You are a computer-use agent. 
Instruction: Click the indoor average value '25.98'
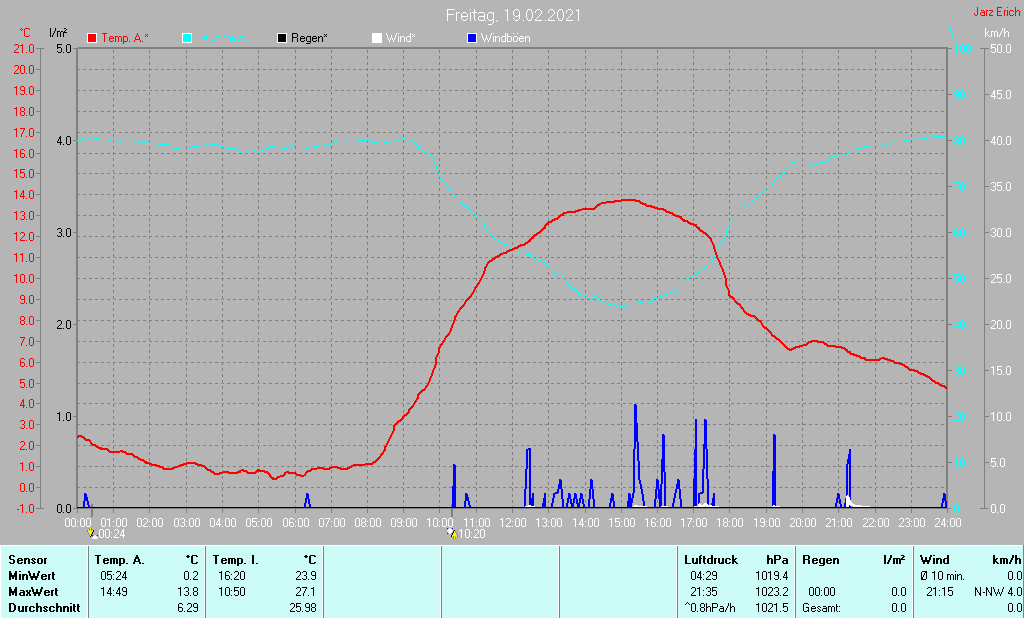tap(303, 608)
